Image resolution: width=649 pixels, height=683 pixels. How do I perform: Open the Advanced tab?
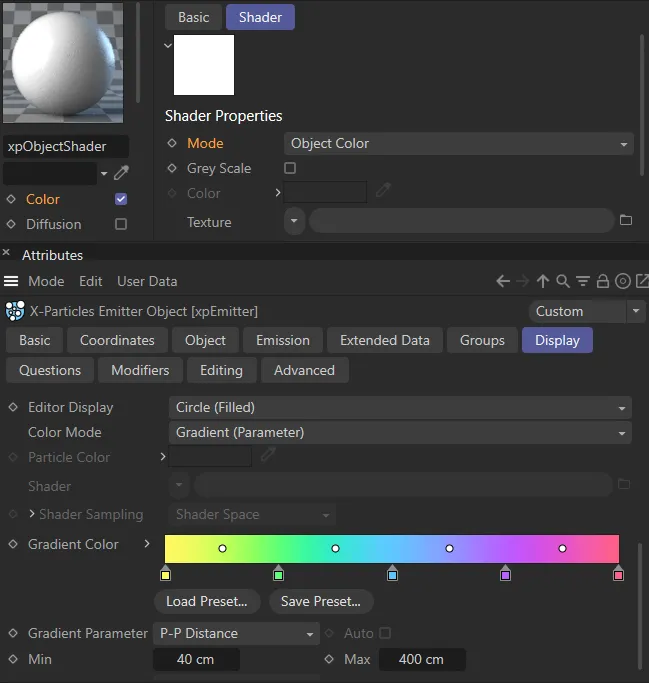pos(304,370)
